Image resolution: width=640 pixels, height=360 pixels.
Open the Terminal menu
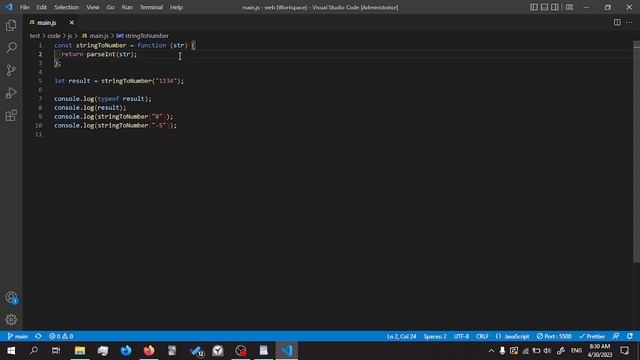[x=151, y=7]
